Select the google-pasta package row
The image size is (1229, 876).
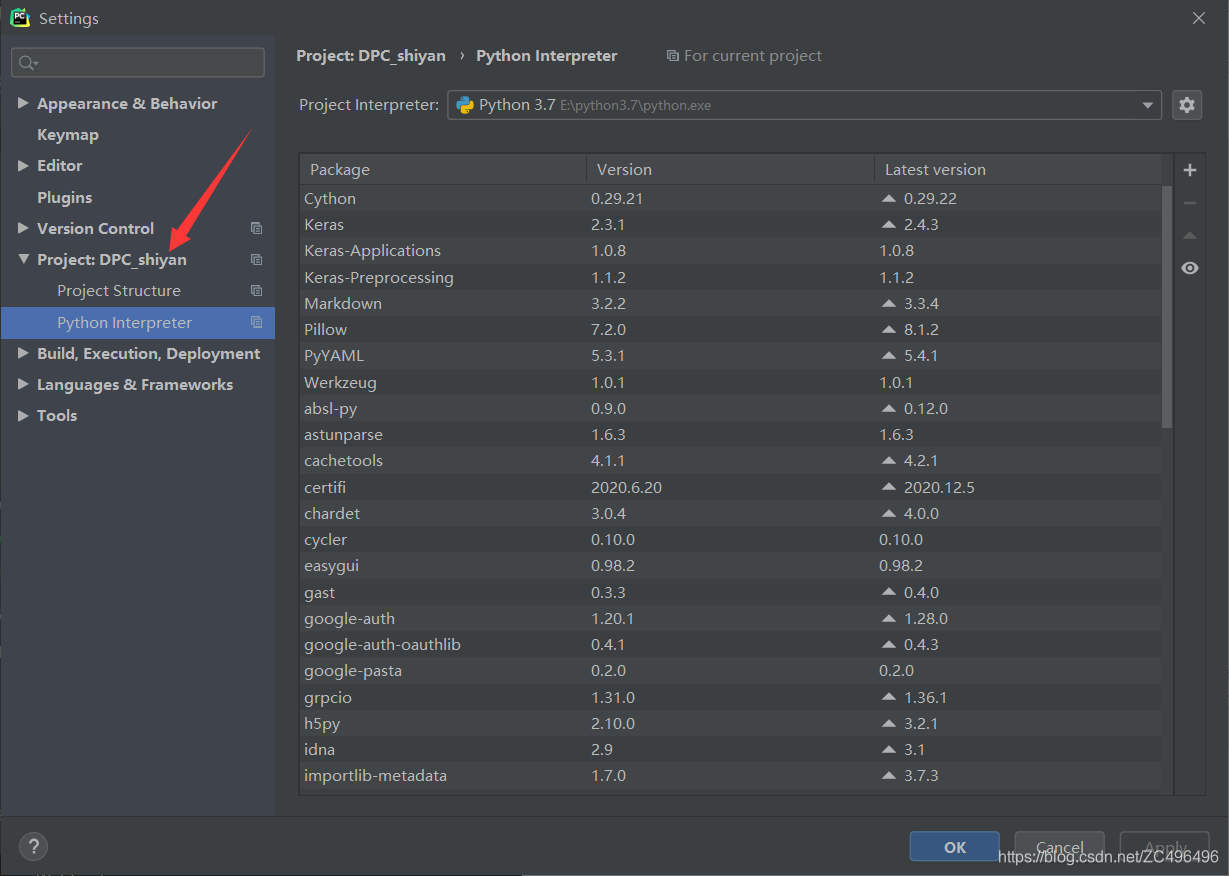731,670
